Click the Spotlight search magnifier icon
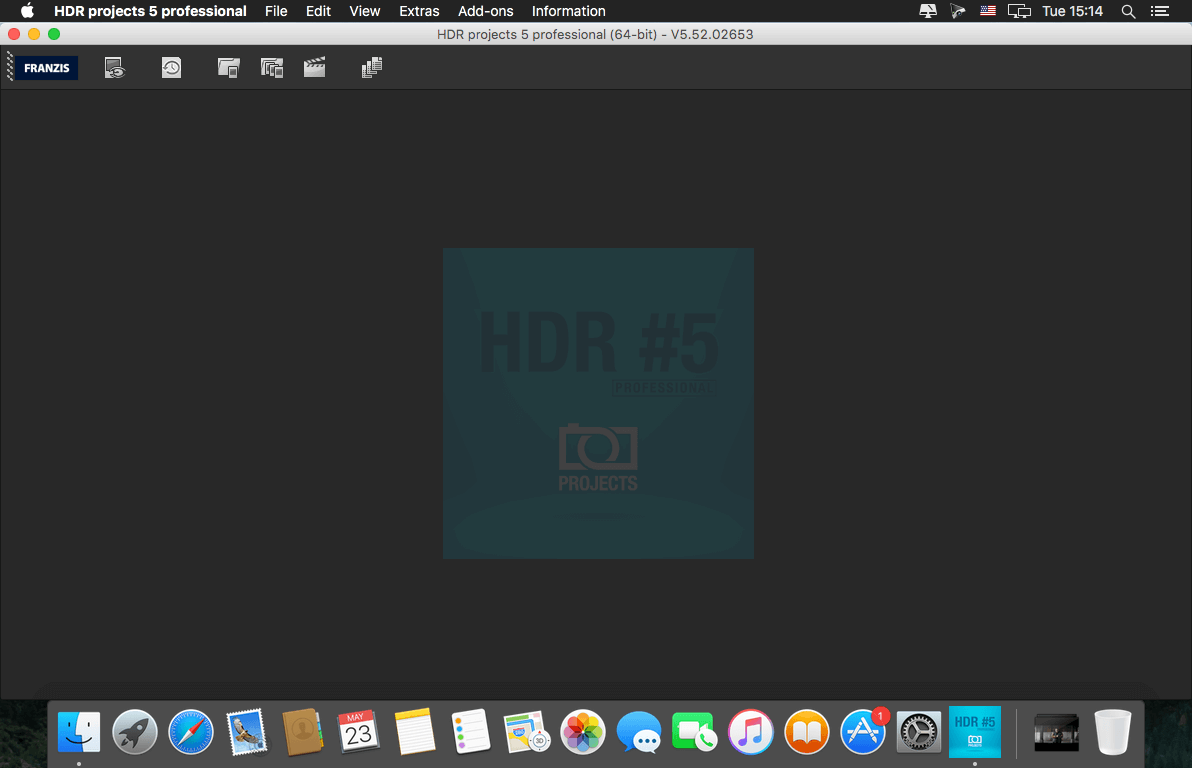This screenshot has width=1192, height=768. coord(1128,11)
